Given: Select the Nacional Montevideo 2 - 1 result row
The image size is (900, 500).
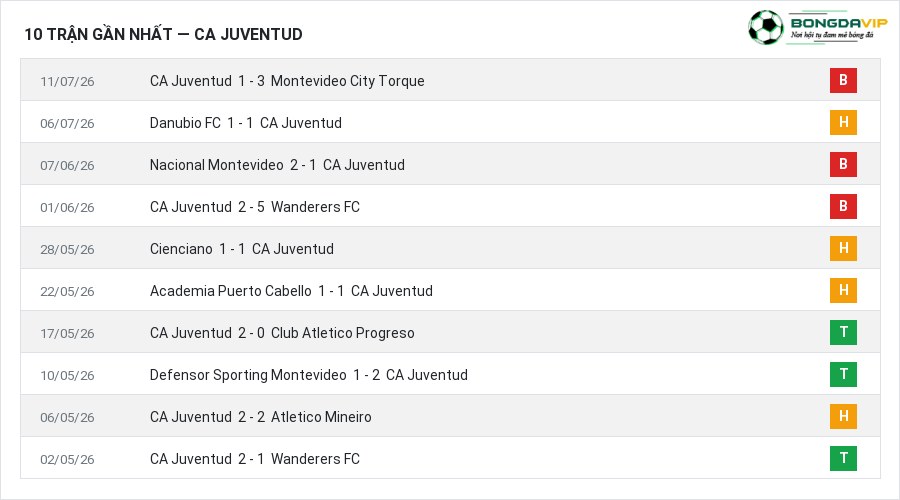Looking at the screenshot, I should (x=451, y=164).
